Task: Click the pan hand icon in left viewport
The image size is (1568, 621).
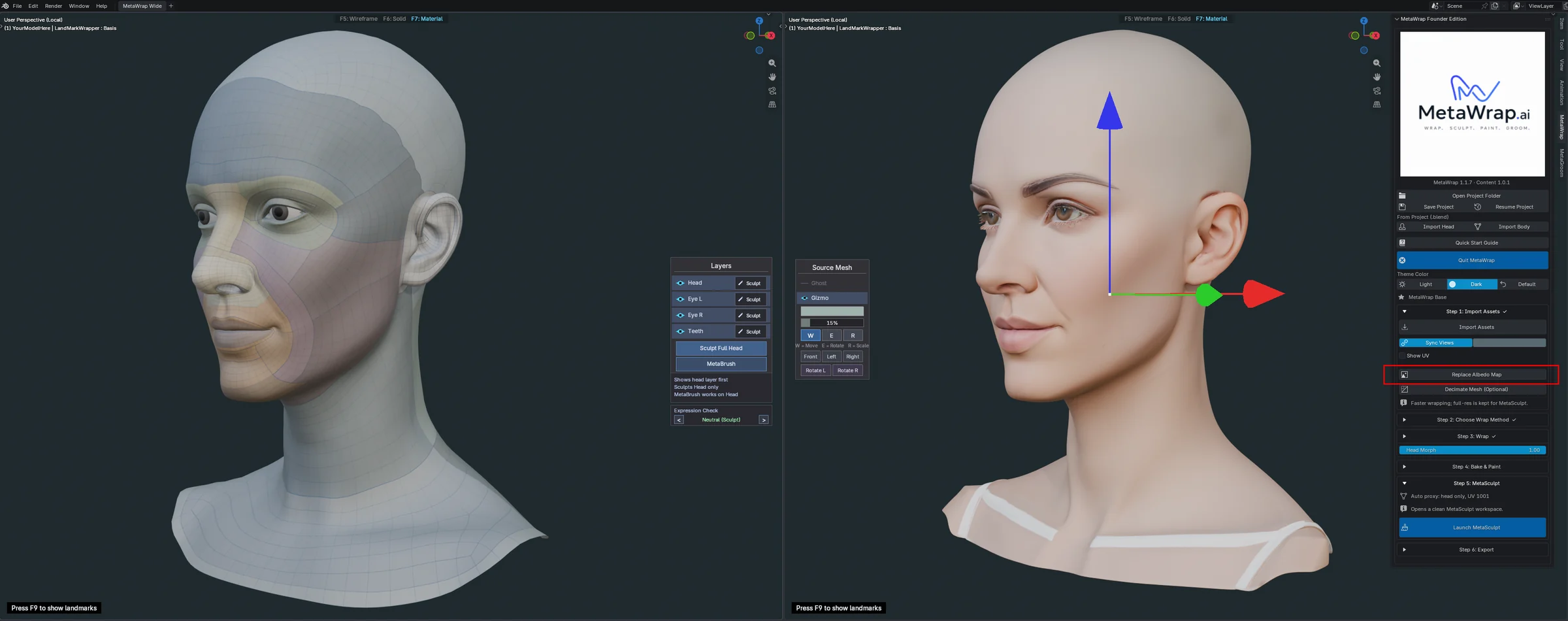Action: pyautogui.click(x=772, y=77)
